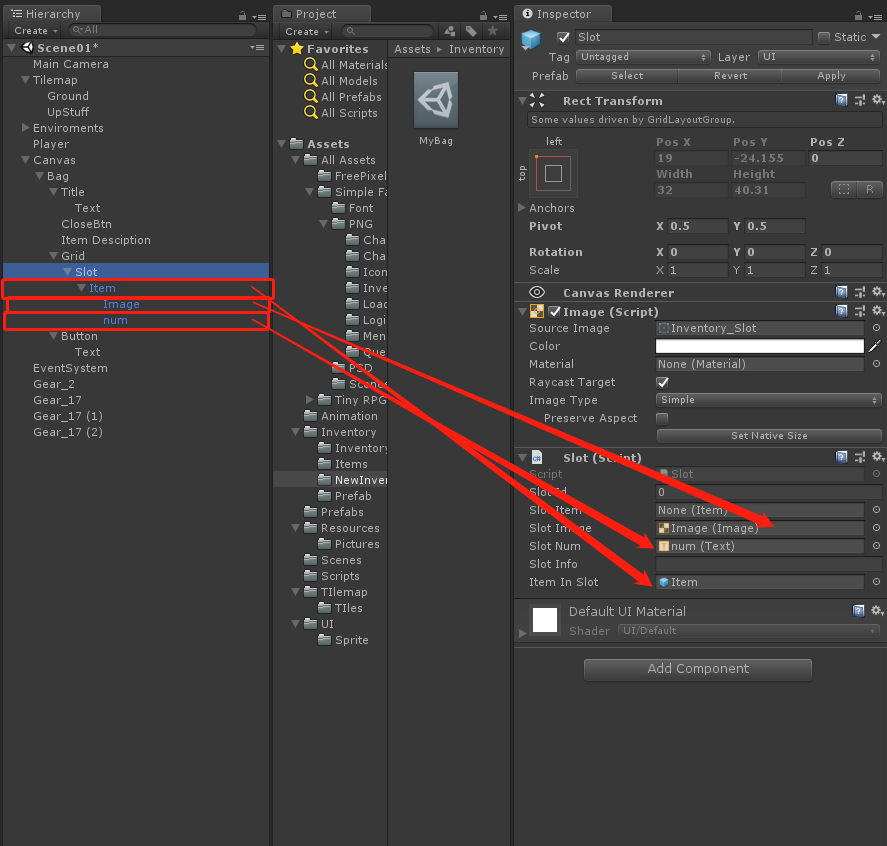Open Image (Script) help reference icon
This screenshot has width=887, height=846.
click(842, 310)
